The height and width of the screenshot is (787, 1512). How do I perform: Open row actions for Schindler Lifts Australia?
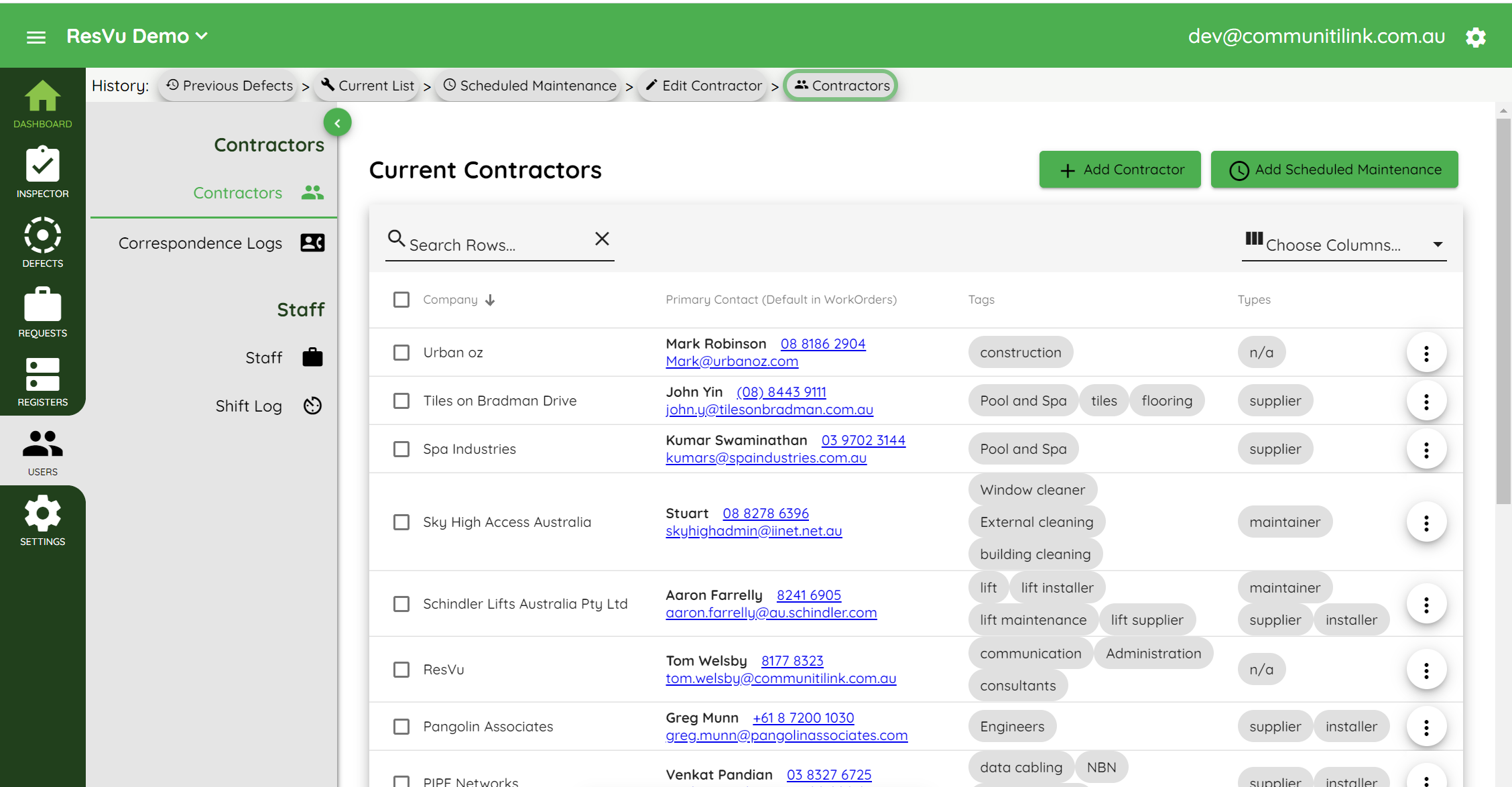pos(1426,604)
